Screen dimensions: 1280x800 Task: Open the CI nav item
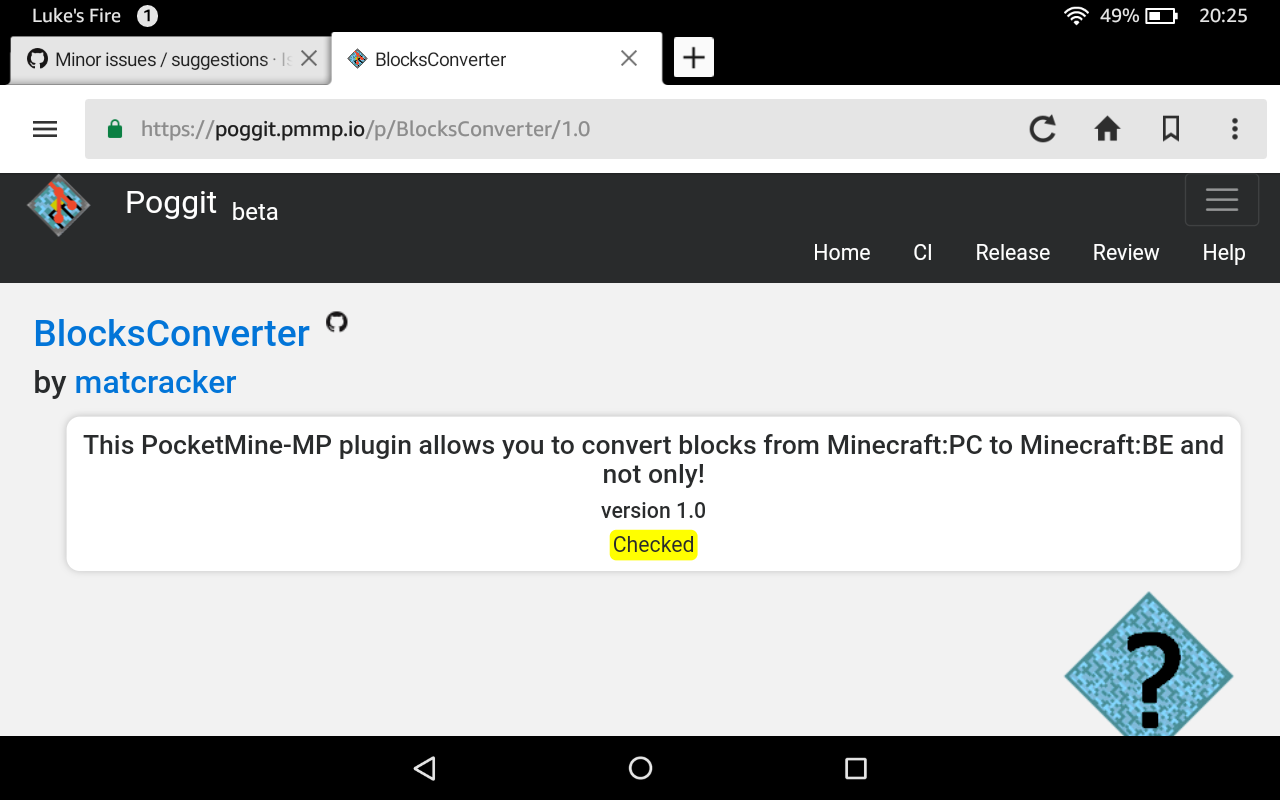pos(923,253)
